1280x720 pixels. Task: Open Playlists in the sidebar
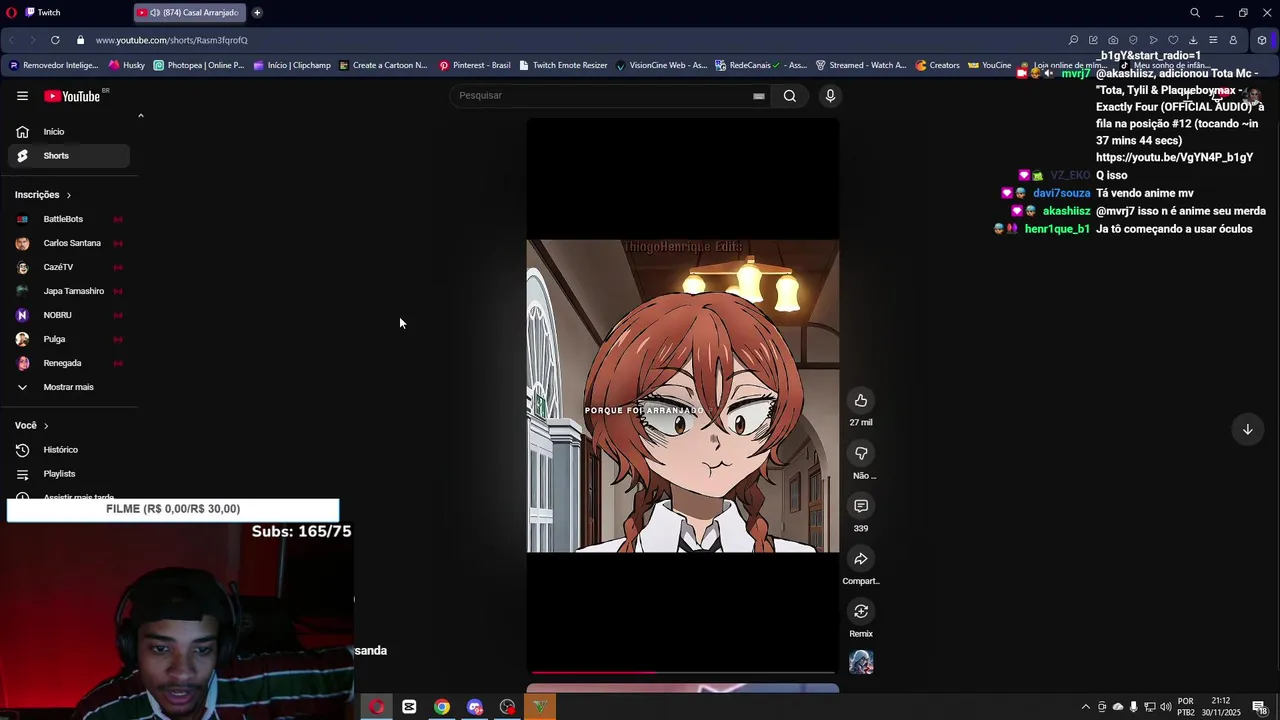69,474
